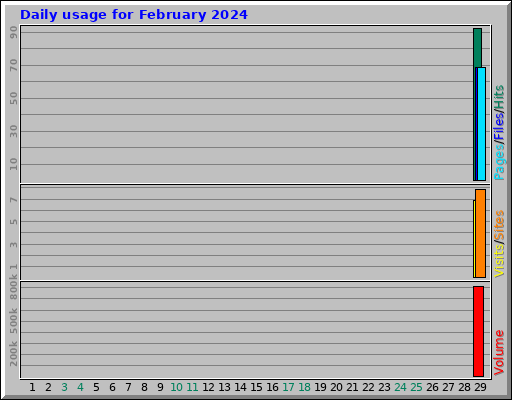This screenshot has height=400, width=512.
Task: Click green day label 18 on x-axis
Action: [x=304, y=387]
